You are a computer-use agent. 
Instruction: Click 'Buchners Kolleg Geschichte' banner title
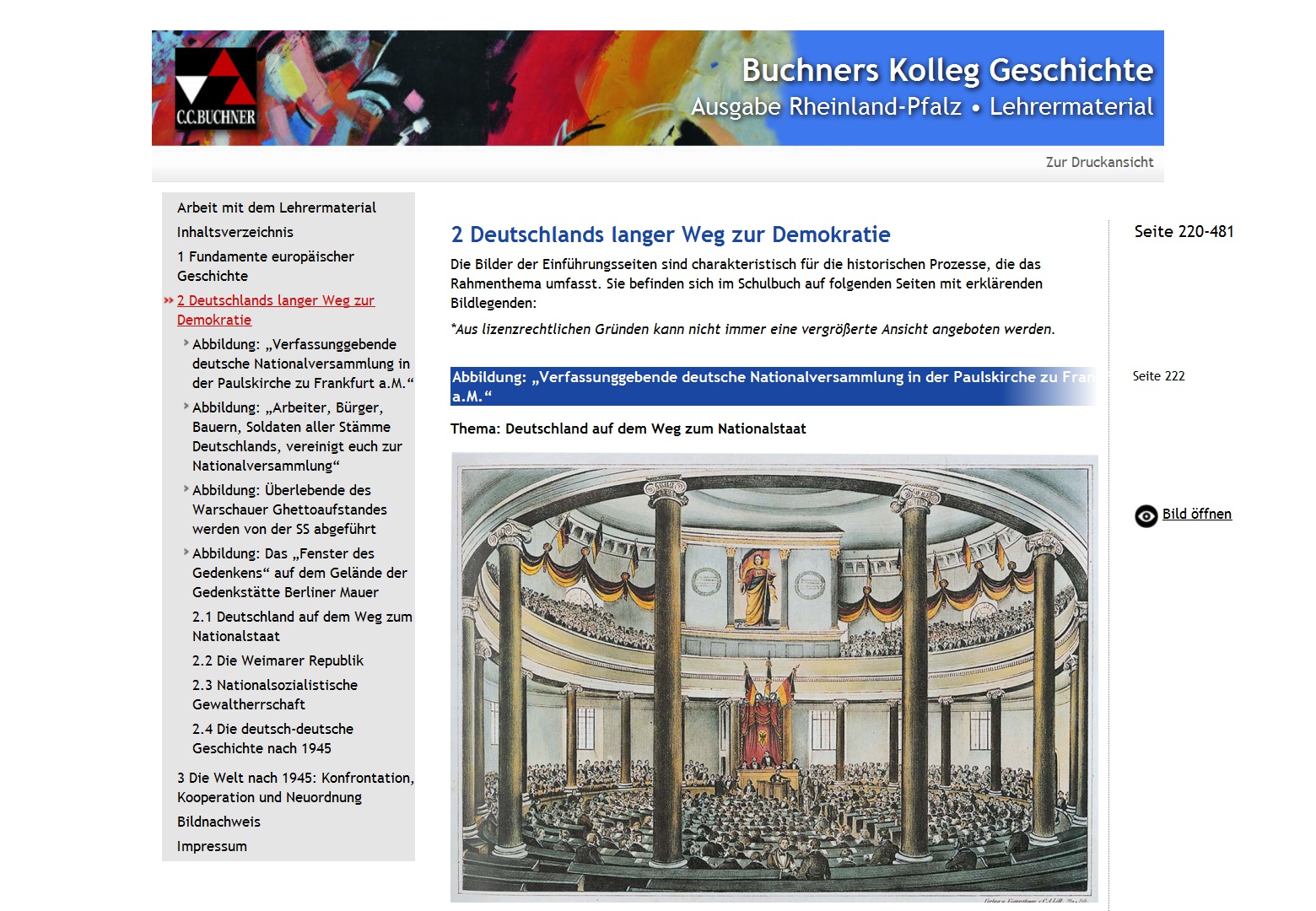pos(947,69)
